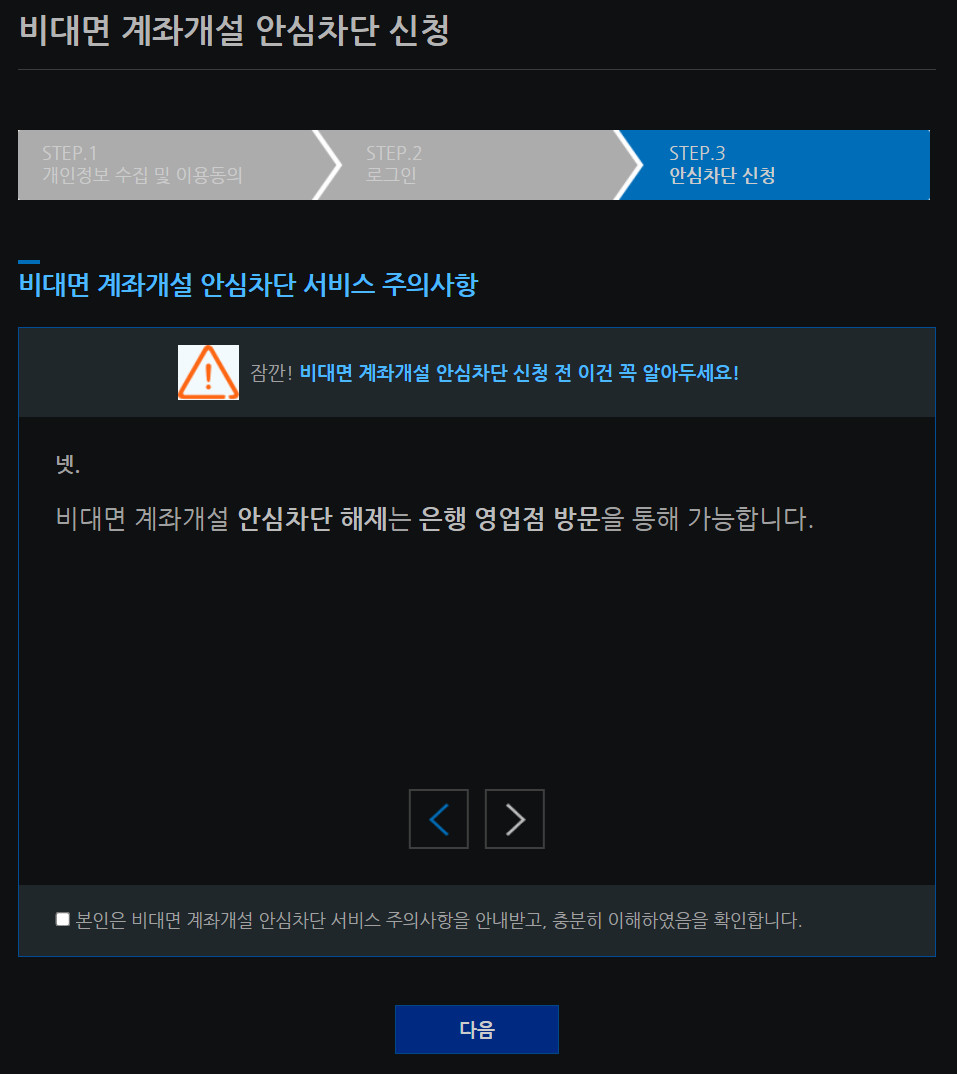Click the orange warning triangle icon
The width and height of the screenshot is (957, 1074).
click(x=208, y=372)
